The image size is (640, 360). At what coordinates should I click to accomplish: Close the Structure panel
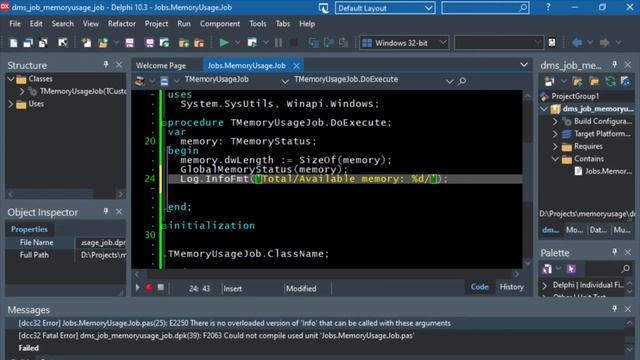(119, 64)
